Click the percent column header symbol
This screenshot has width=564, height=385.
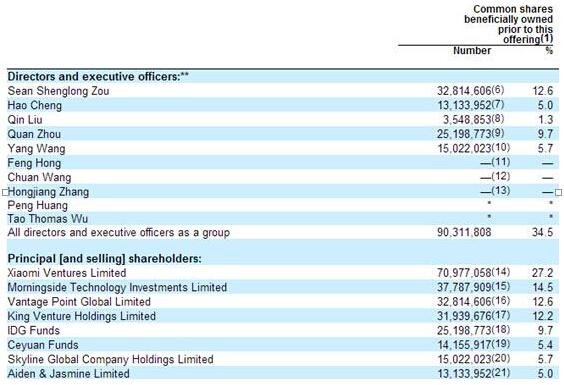[x=549, y=51]
